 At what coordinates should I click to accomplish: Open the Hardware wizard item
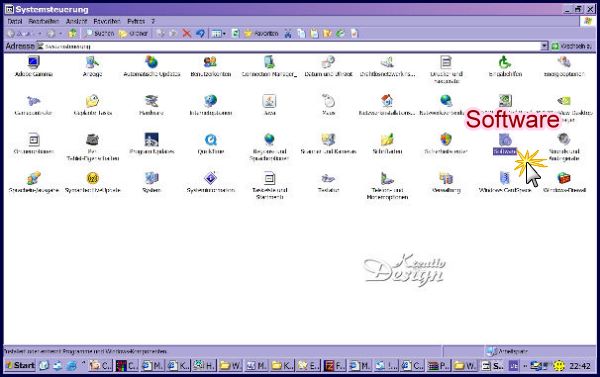[152, 105]
